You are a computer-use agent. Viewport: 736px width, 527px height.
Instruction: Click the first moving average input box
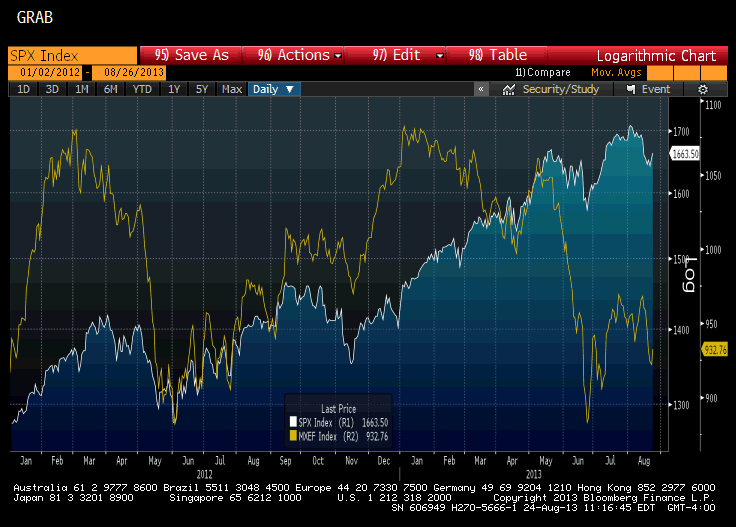[x=659, y=73]
